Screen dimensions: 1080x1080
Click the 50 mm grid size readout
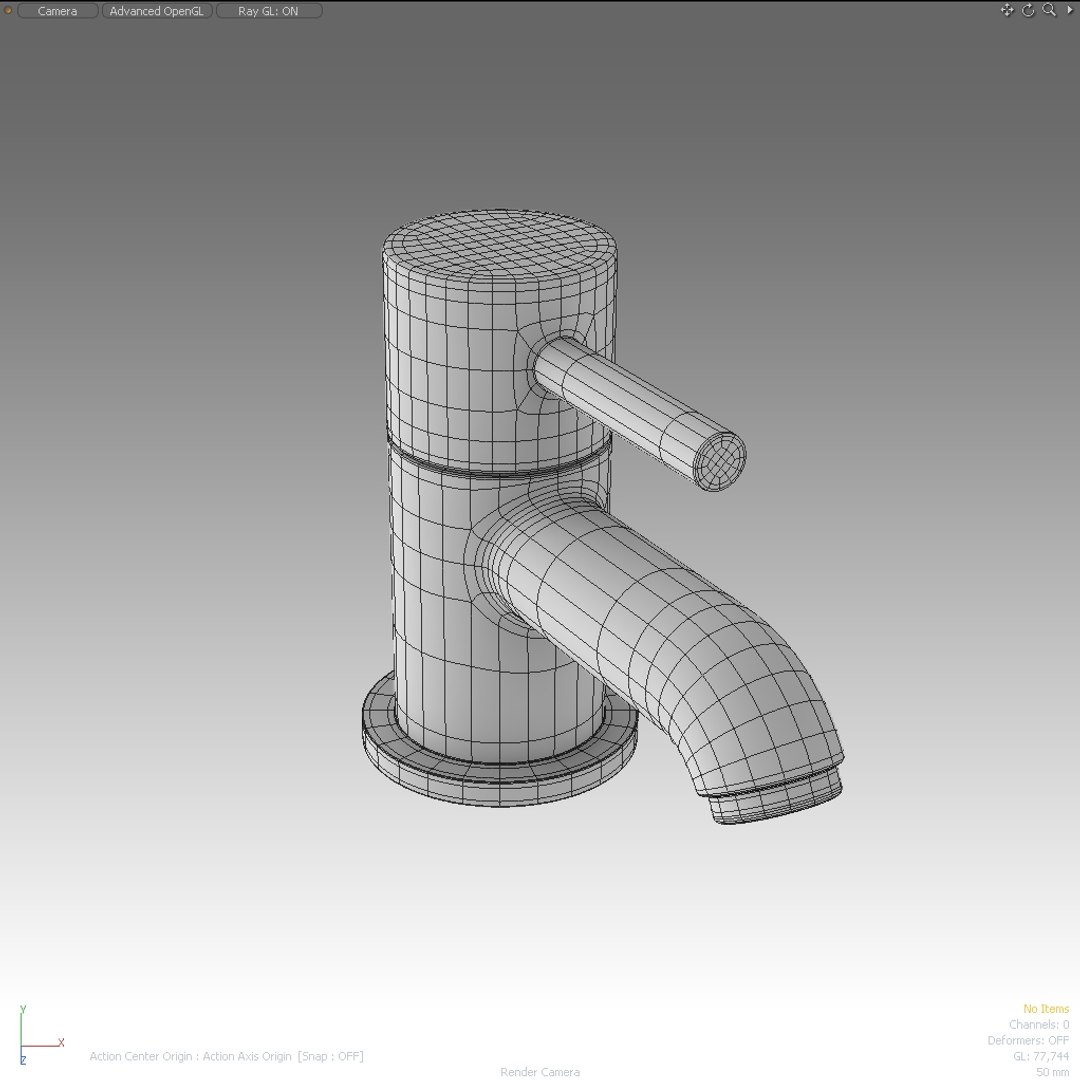pyautogui.click(x=1052, y=1072)
